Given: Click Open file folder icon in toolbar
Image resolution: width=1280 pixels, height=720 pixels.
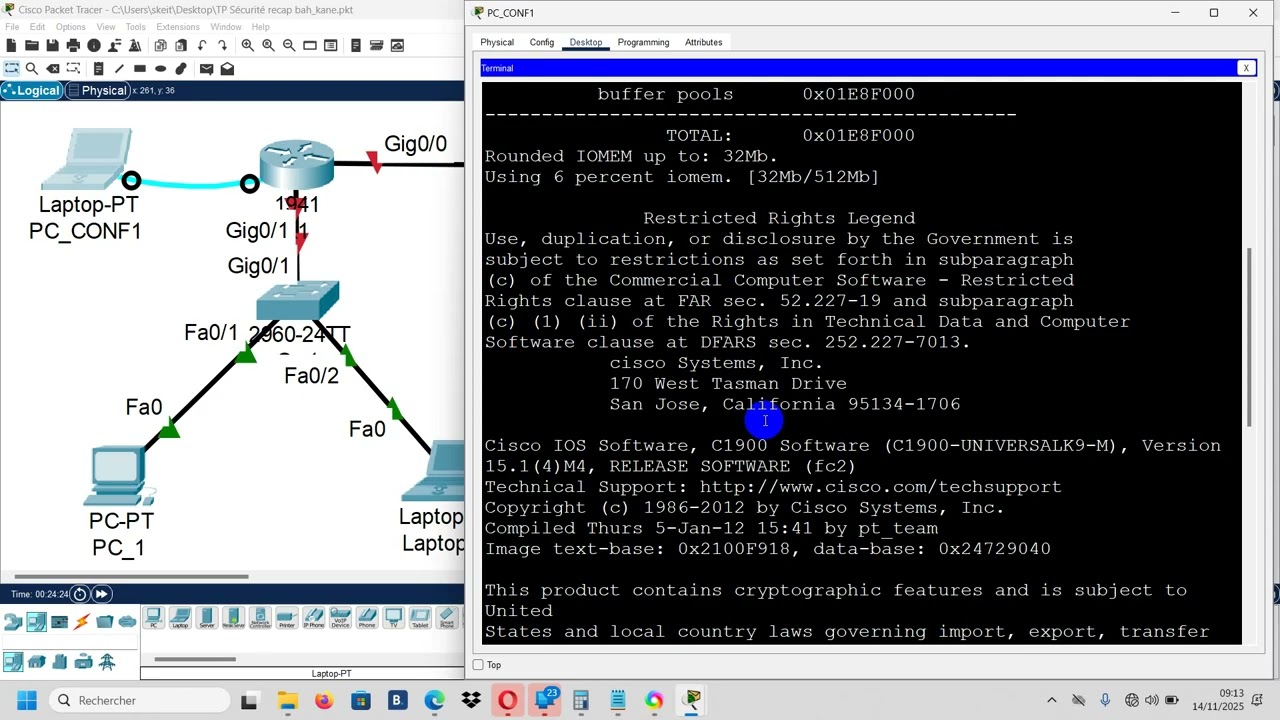Looking at the screenshot, I should coord(32,45).
